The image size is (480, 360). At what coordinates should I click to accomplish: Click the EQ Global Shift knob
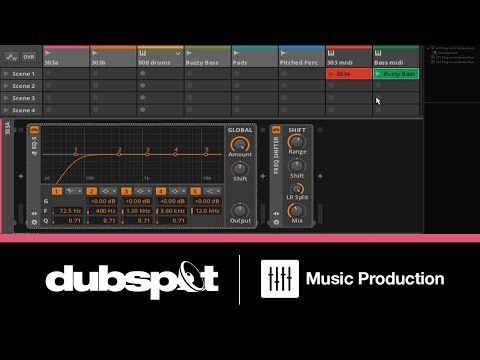240,169
